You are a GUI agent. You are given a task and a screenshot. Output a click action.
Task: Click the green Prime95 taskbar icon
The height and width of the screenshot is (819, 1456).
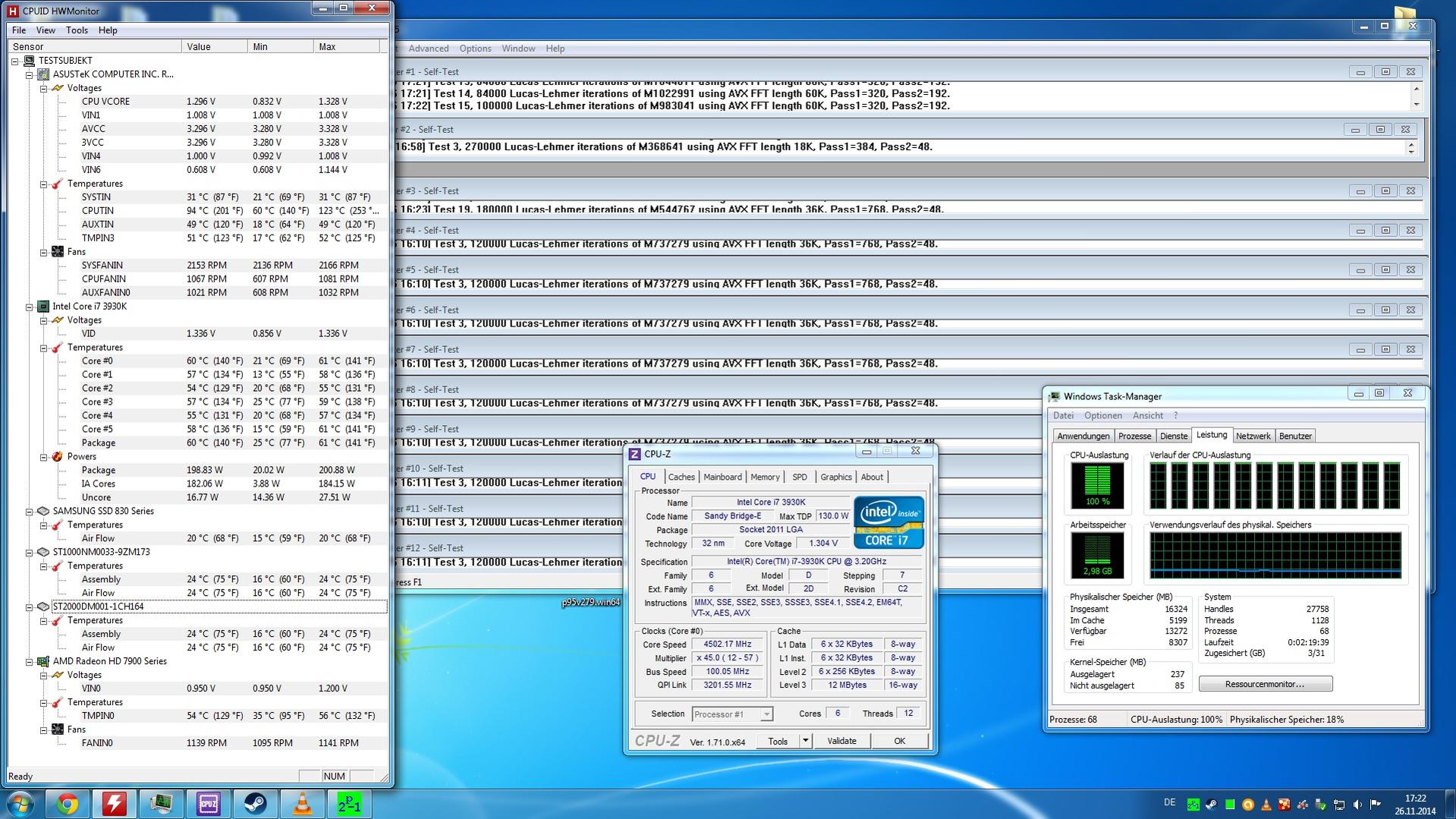[x=349, y=804]
